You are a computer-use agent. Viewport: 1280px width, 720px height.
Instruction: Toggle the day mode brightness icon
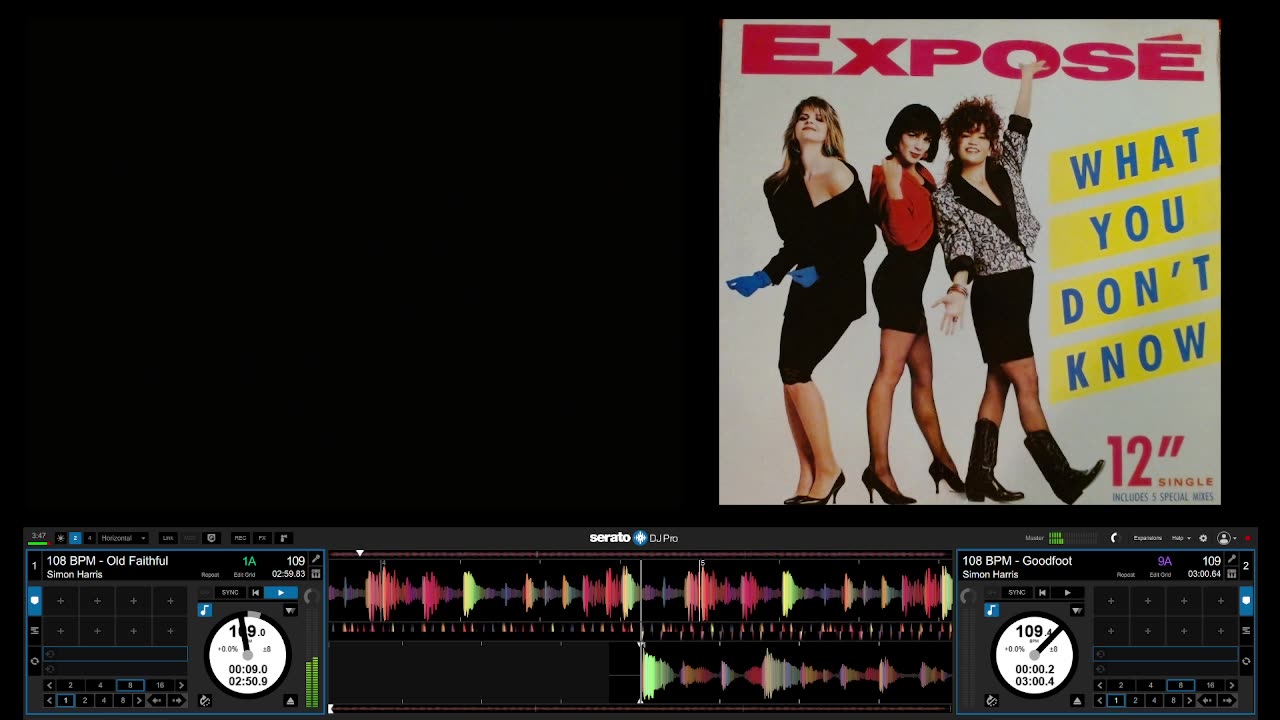60,538
